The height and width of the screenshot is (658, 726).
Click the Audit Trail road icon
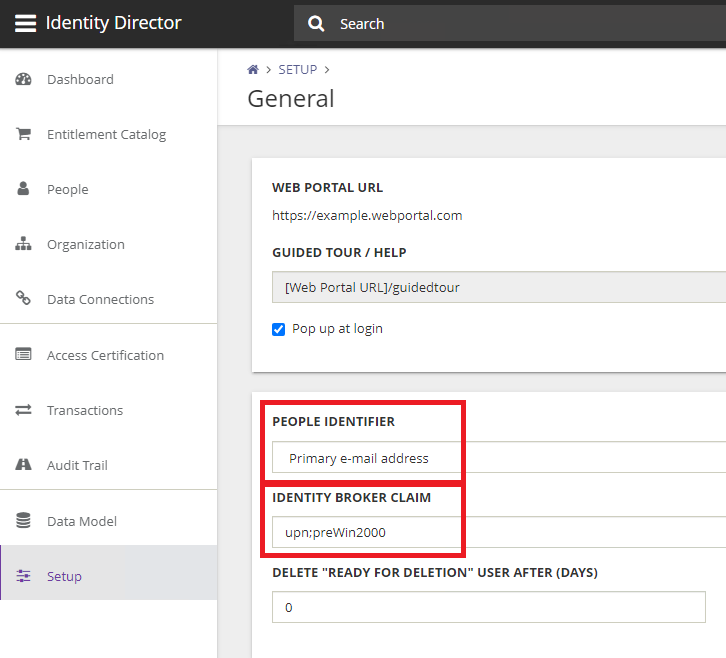coord(24,465)
